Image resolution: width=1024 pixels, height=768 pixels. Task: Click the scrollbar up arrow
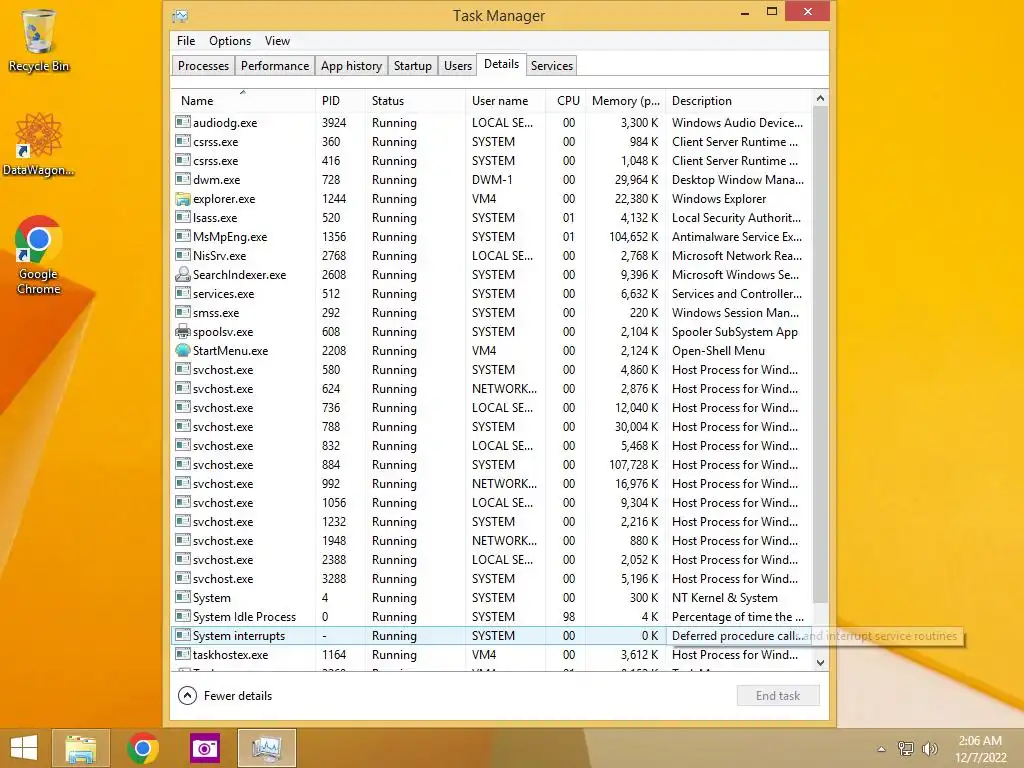point(820,98)
